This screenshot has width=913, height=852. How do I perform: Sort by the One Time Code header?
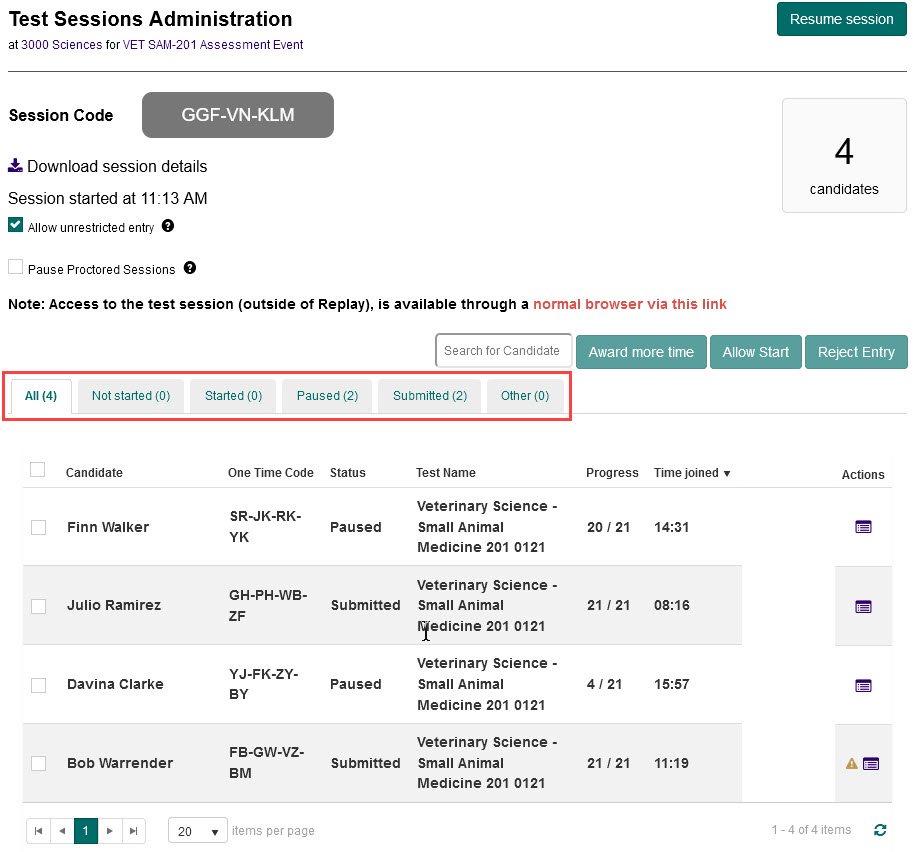271,473
